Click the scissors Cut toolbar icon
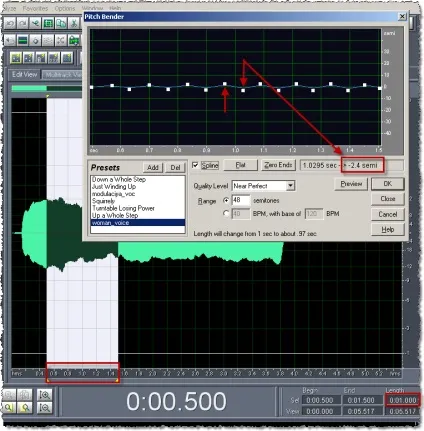 click(x=73, y=23)
